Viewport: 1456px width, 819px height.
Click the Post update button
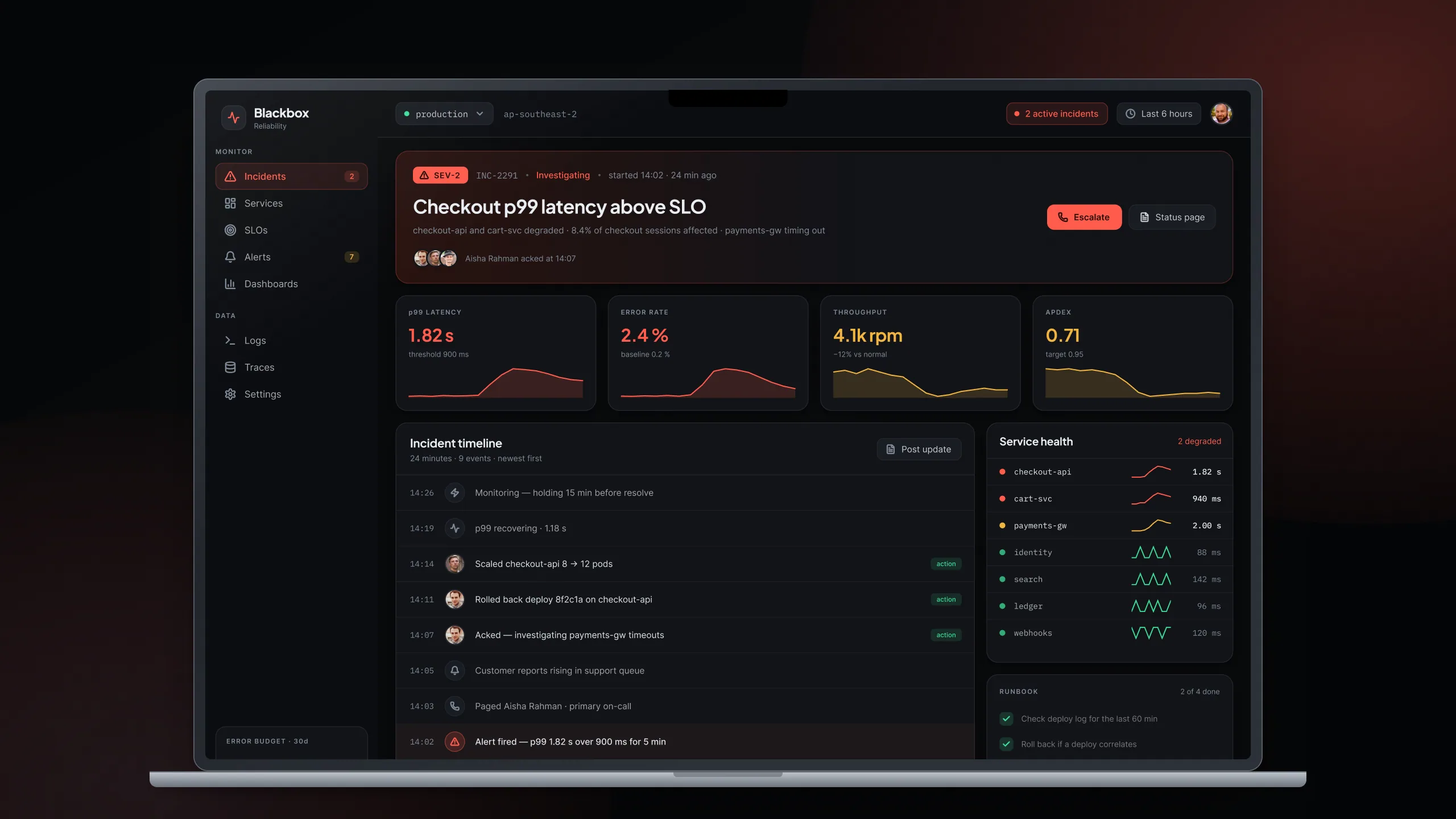pyautogui.click(x=919, y=449)
